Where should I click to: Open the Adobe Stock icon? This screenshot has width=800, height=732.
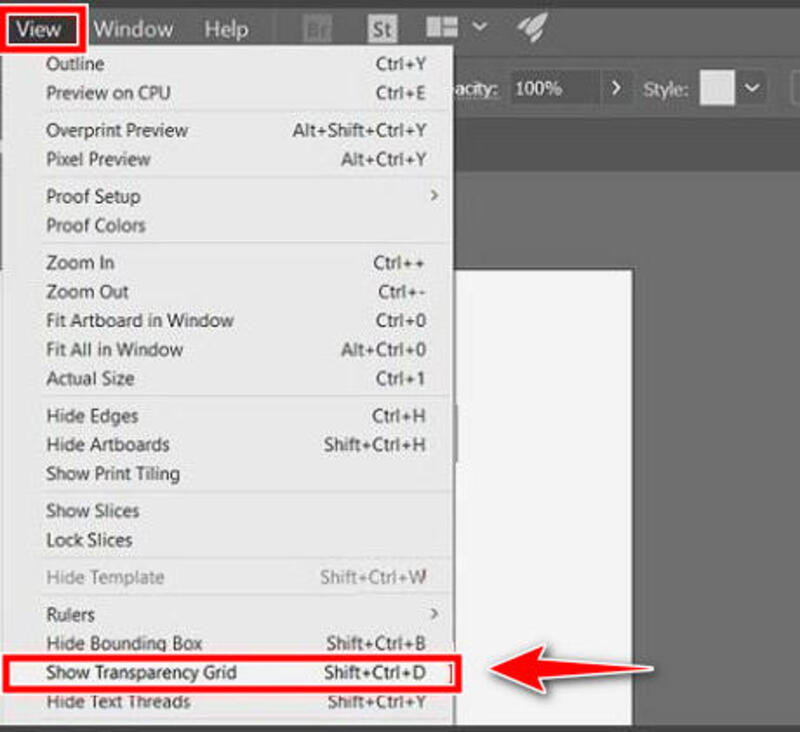click(x=382, y=29)
